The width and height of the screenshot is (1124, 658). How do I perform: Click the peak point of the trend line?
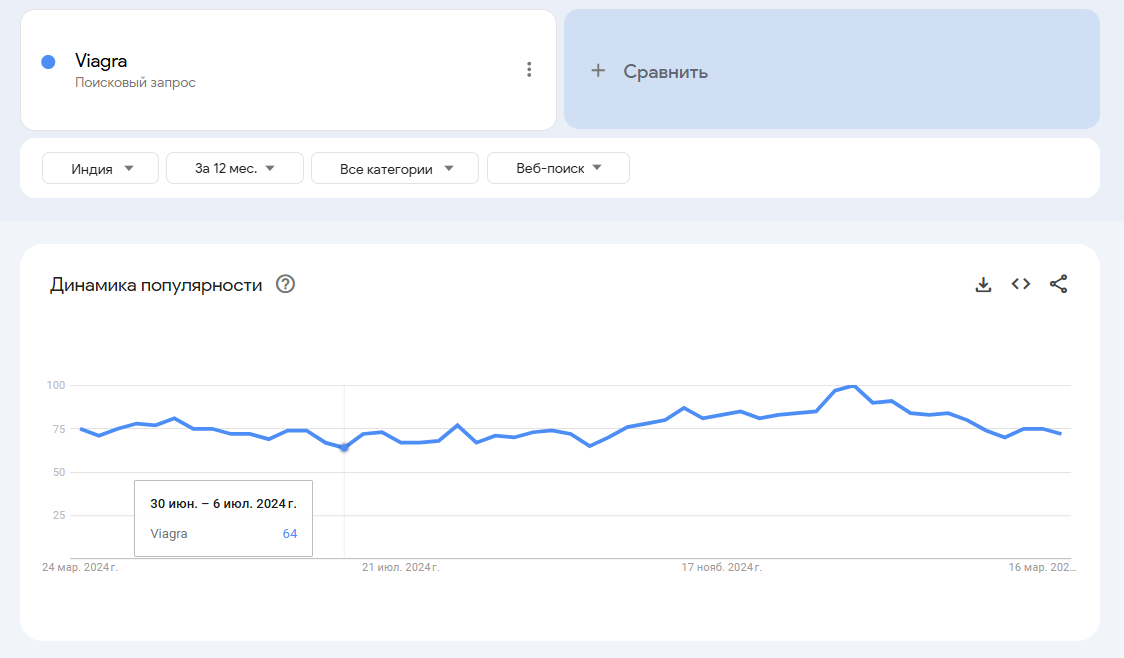[853, 386]
